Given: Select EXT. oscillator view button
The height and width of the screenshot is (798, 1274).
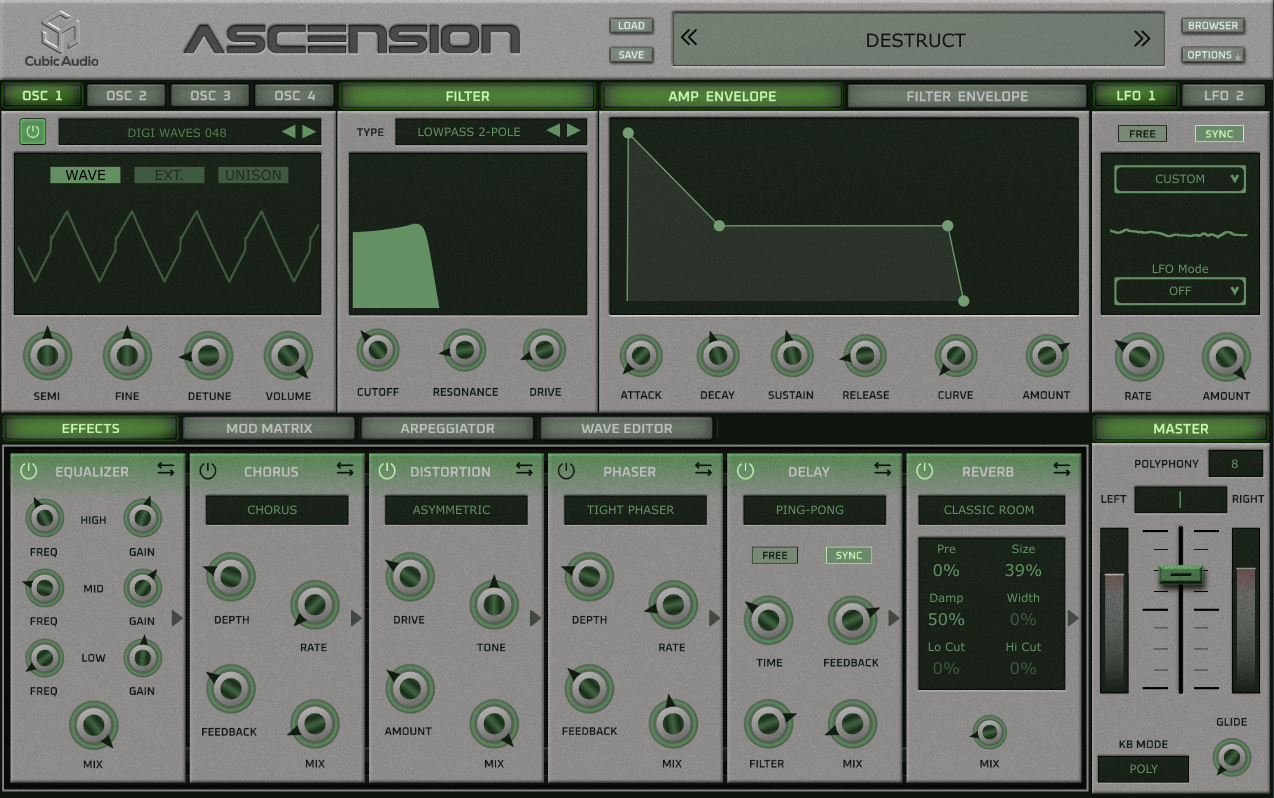Looking at the screenshot, I should 169,175.
